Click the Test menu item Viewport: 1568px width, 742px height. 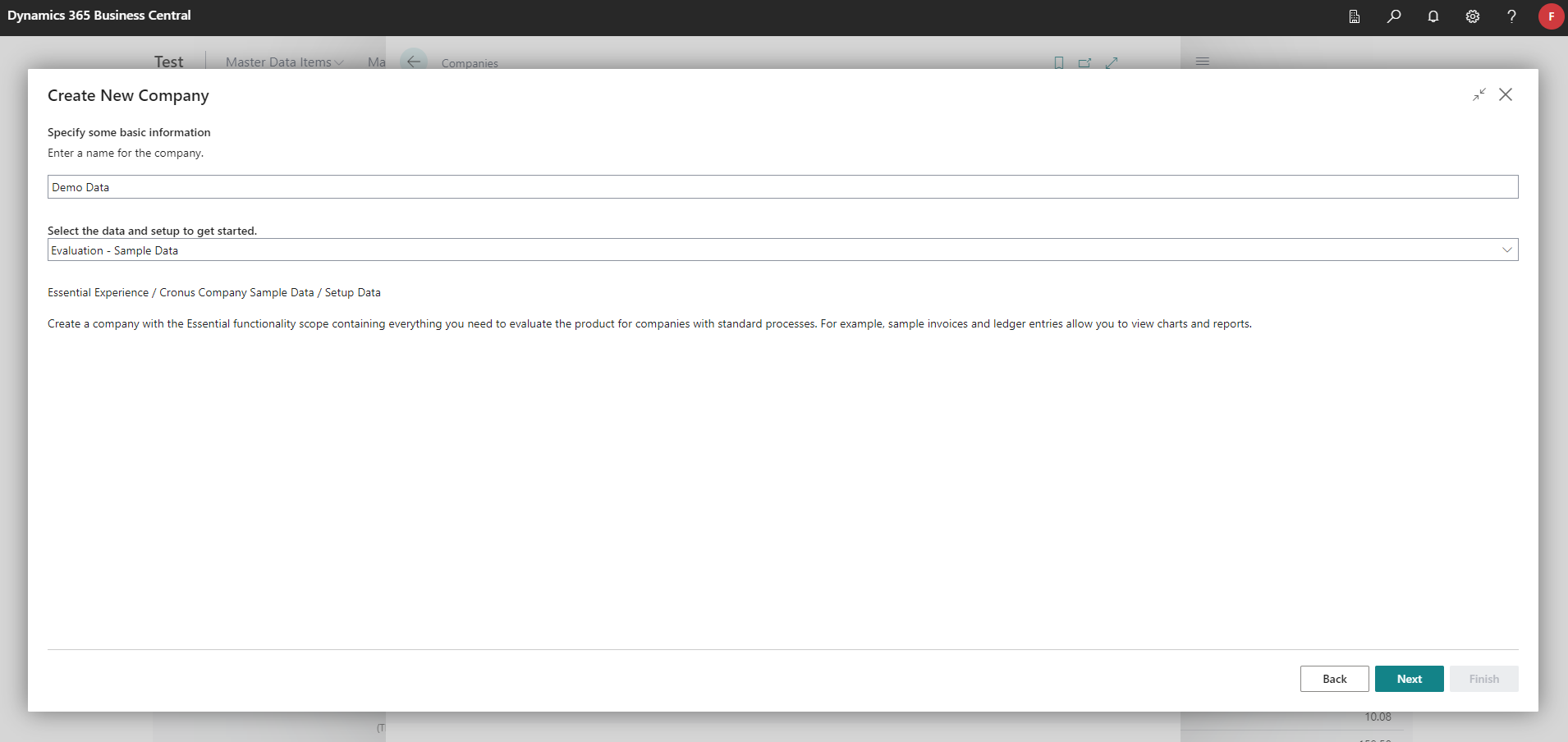(168, 62)
